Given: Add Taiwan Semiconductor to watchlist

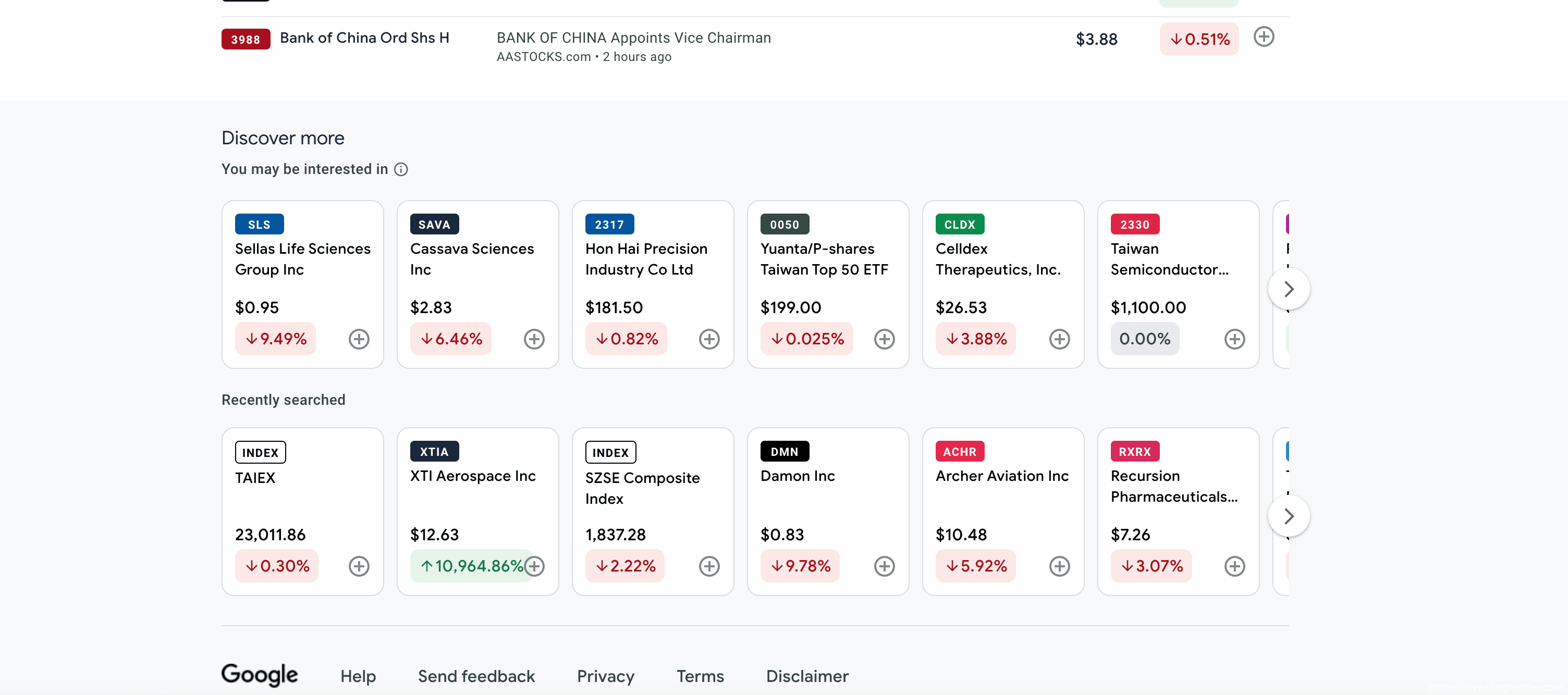Looking at the screenshot, I should tap(1234, 339).
